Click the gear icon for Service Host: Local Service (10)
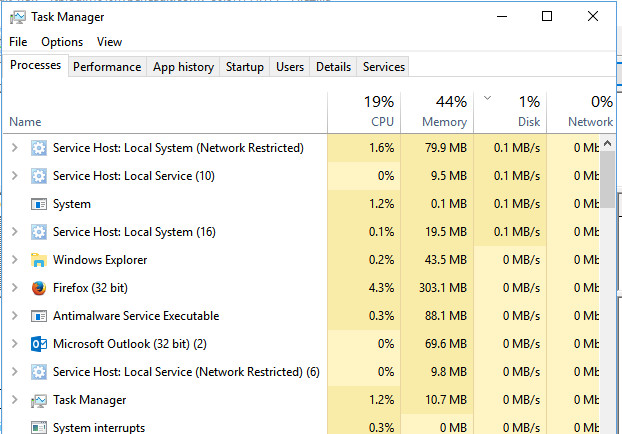This screenshot has height=434, width=622. tap(39, 176)
